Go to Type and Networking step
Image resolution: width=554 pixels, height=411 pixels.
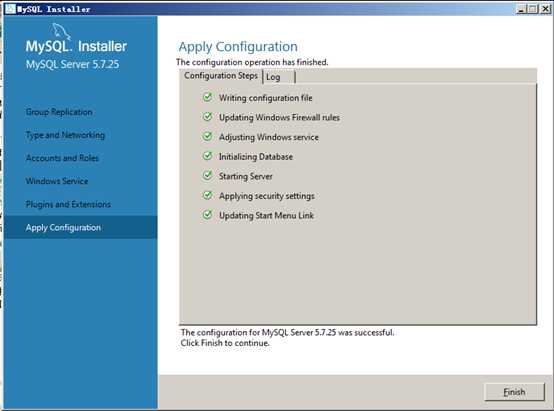pos(65,135)
